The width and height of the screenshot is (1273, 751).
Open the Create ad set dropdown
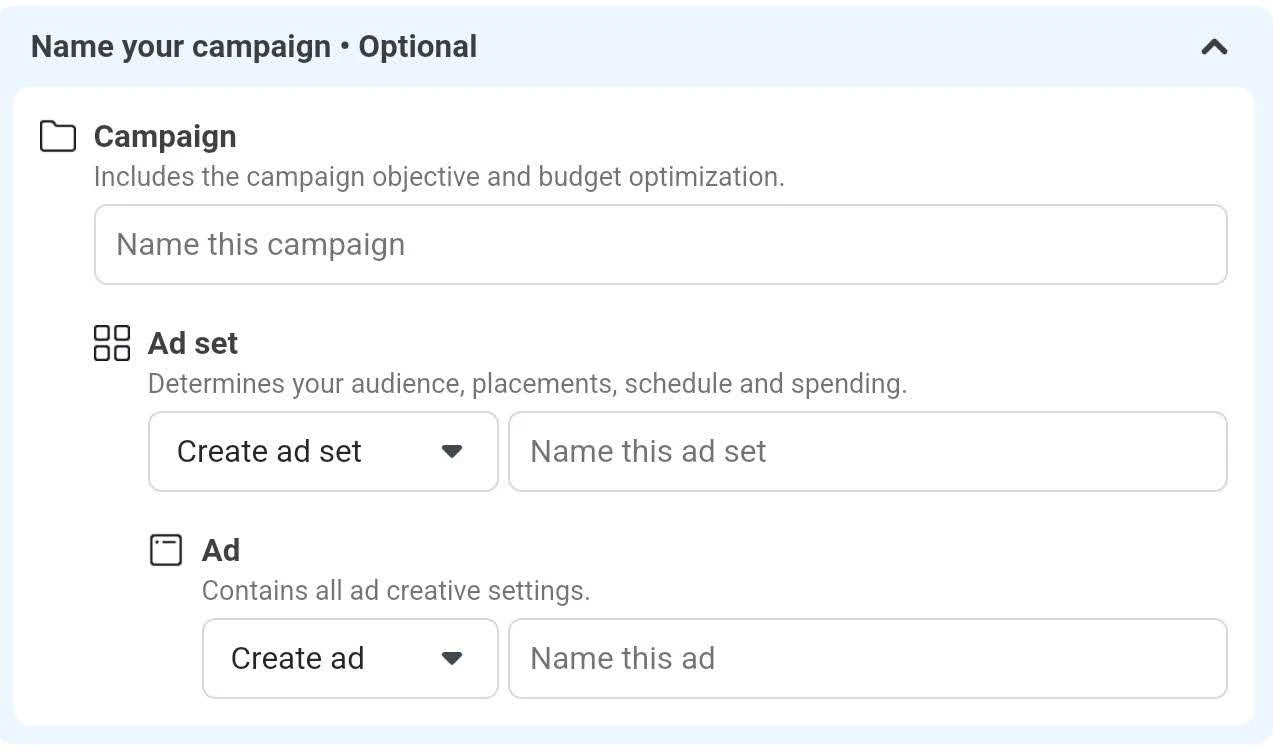pyautogui.click(x=322, y=451)
